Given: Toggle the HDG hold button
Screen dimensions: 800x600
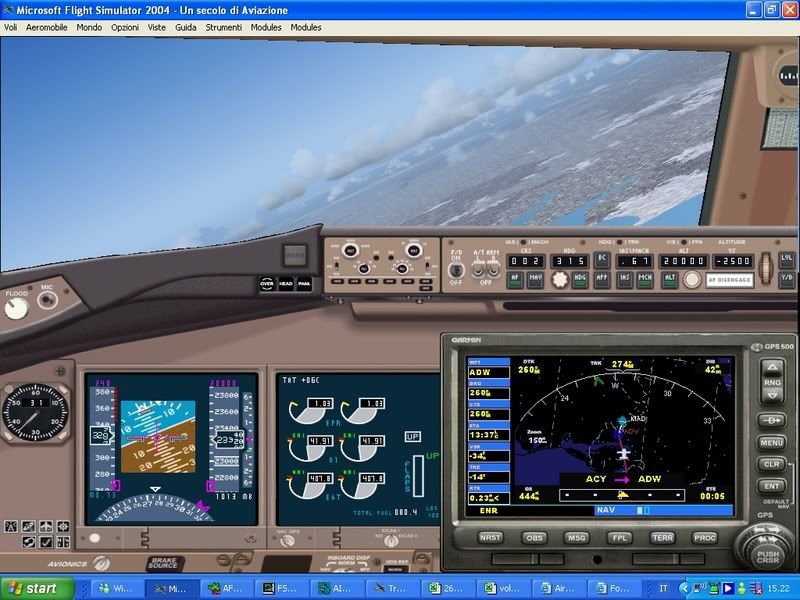Looking at the screenshot, I should pyautogui.click(x=580, y=279).
